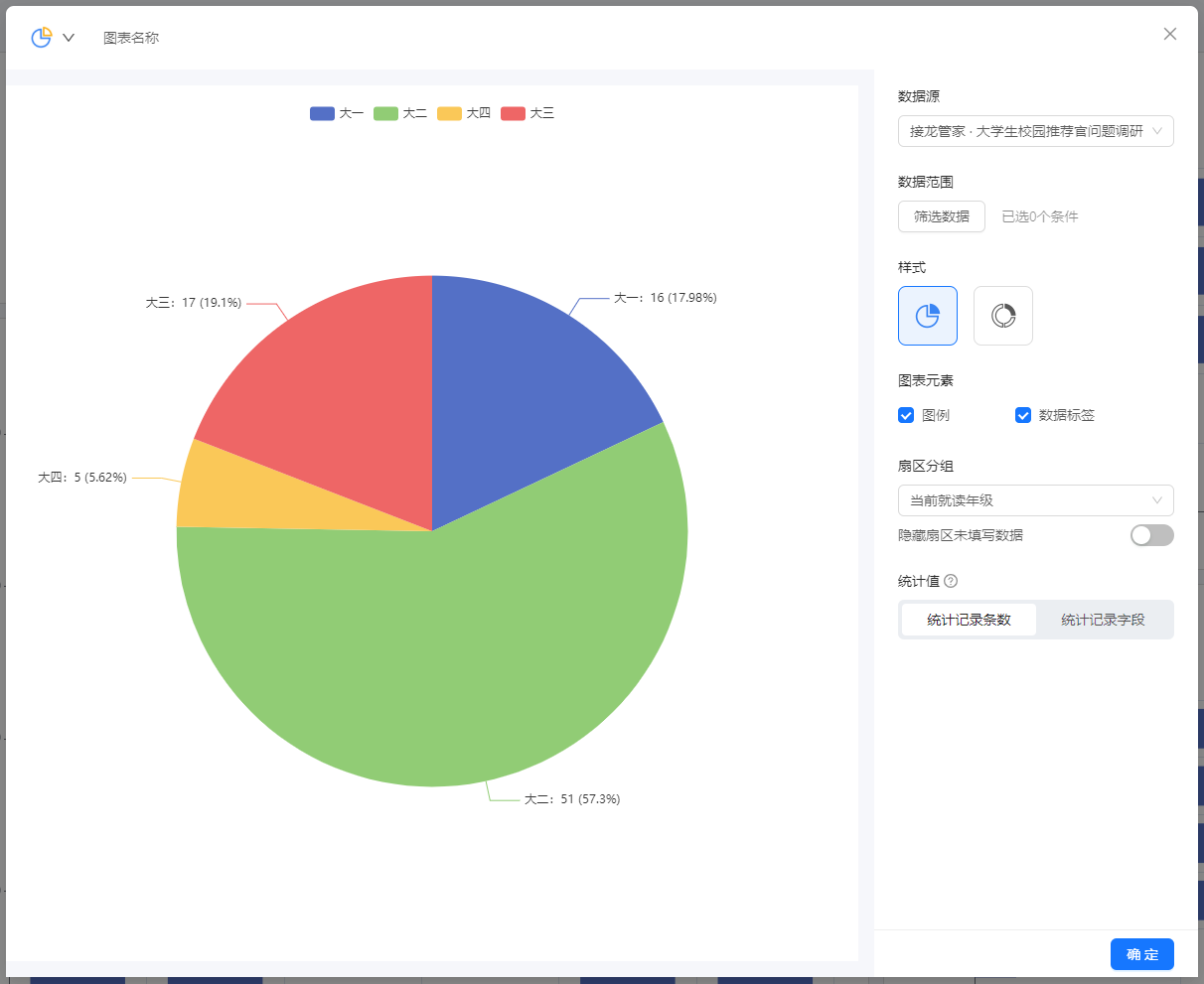Click the pie chart type icon in header
Image resolution: width=1204 pixels, height=984 pixels.
click(41, 38)
